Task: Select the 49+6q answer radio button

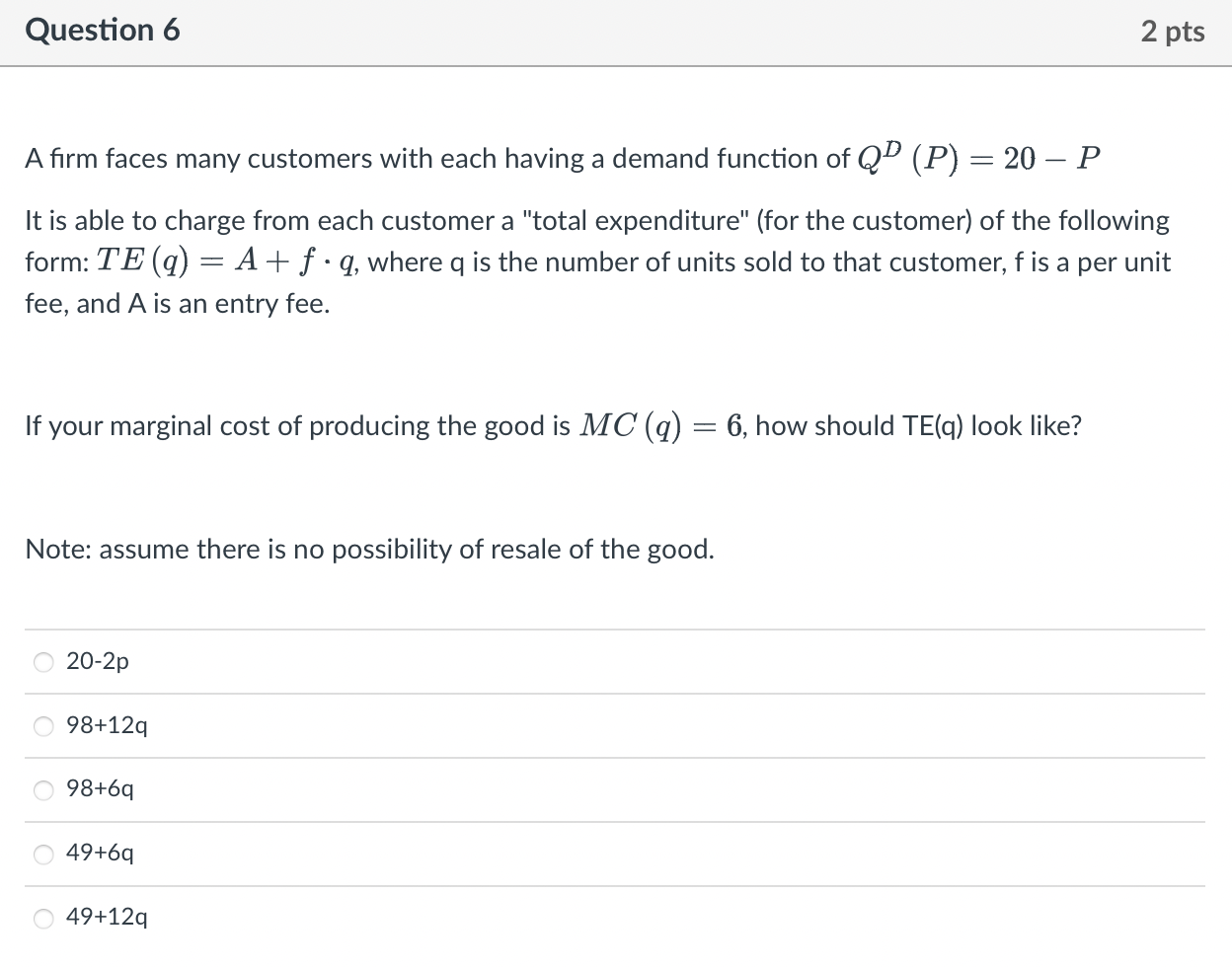Action: tap(44, 855)
